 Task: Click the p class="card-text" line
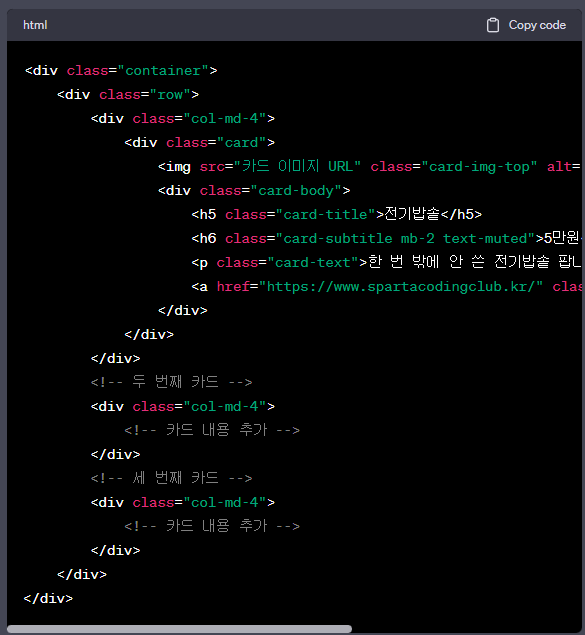tap(387, 262)
